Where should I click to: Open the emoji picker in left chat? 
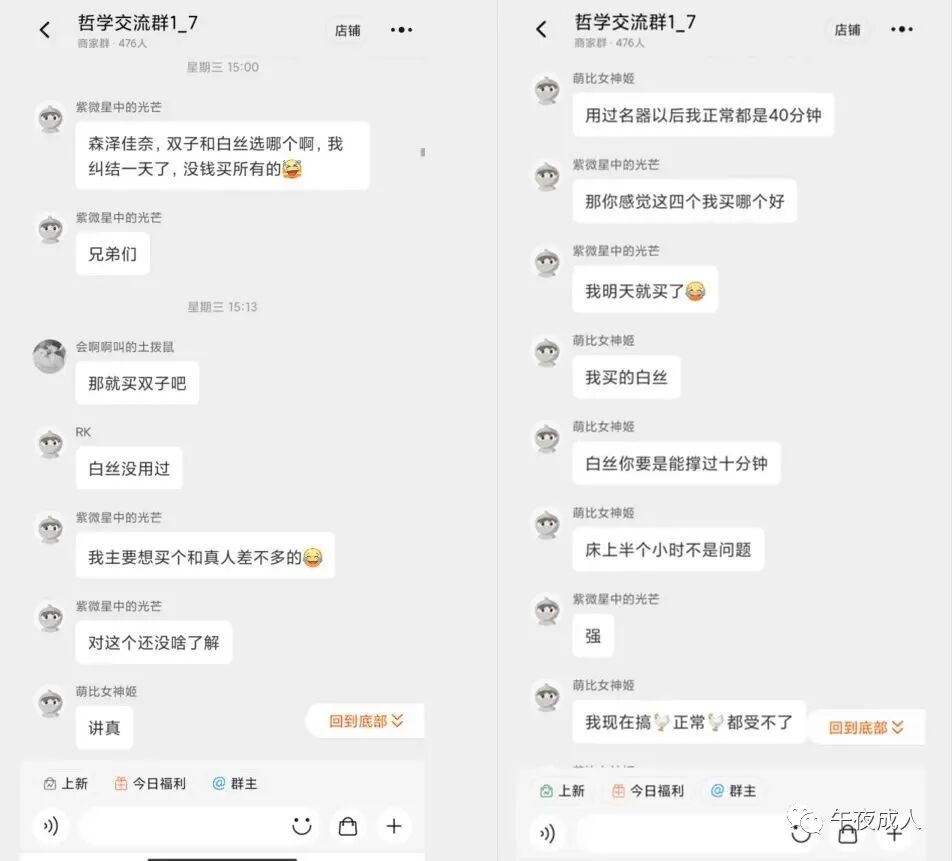302,826
